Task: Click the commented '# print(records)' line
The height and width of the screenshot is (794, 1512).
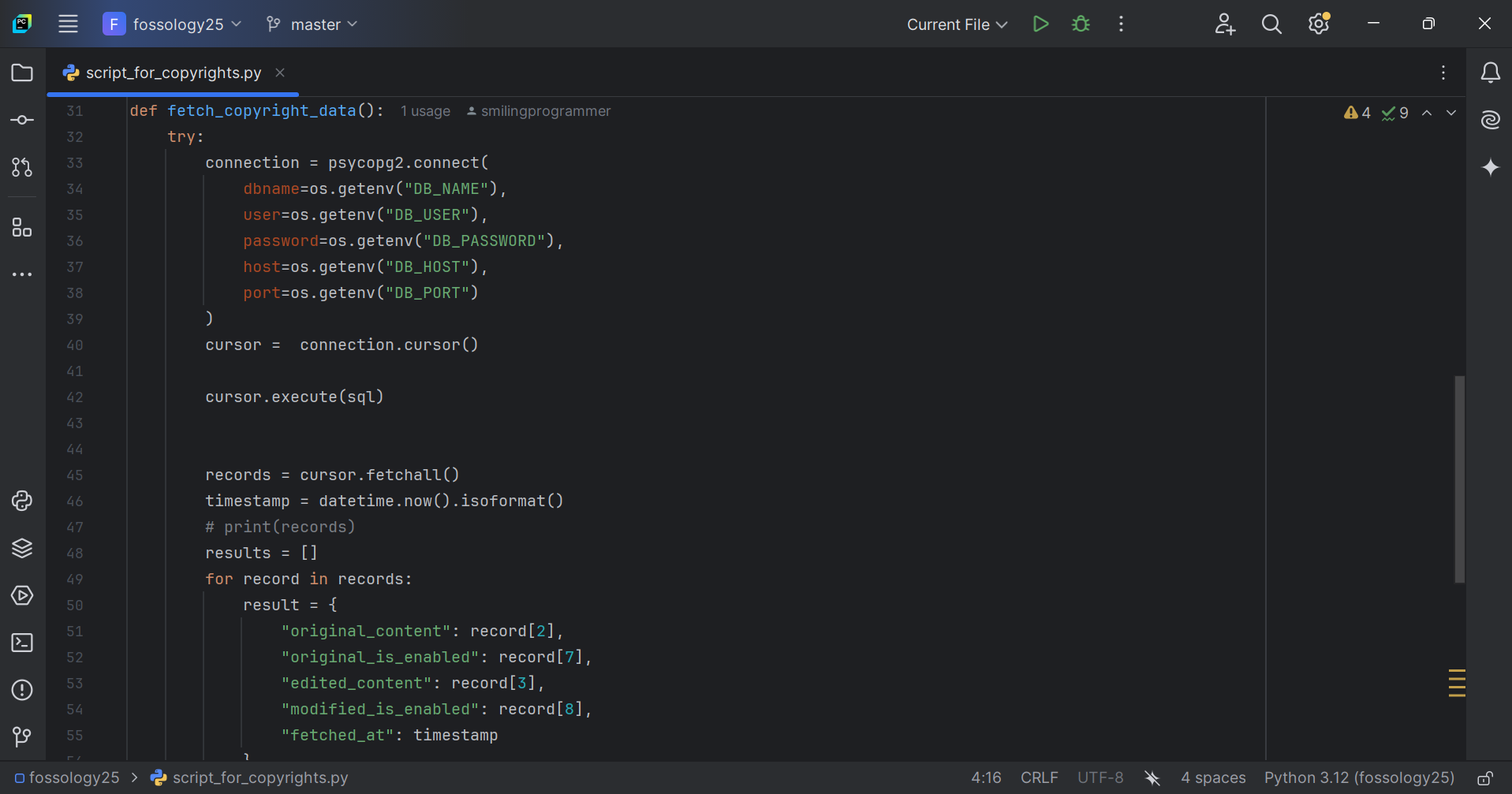Action: click(280, 527)
